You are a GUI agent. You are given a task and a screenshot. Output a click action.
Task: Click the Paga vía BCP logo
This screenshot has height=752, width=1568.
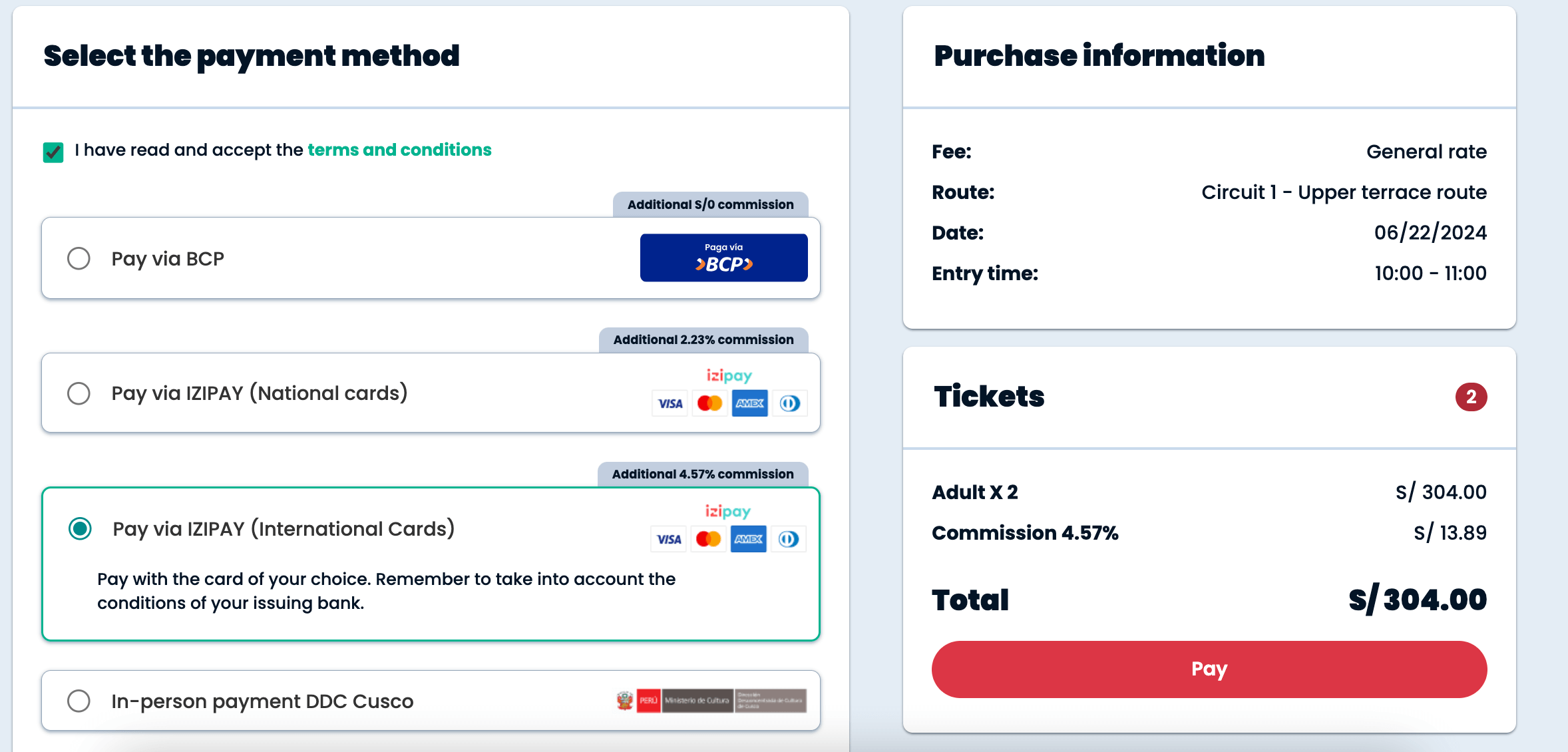[x=723, y=258]
